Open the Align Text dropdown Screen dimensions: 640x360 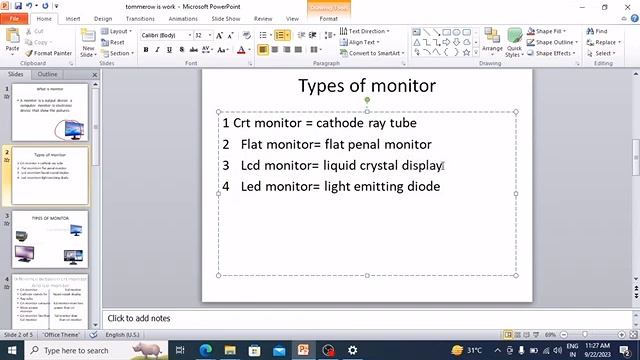tap(360, 42)
